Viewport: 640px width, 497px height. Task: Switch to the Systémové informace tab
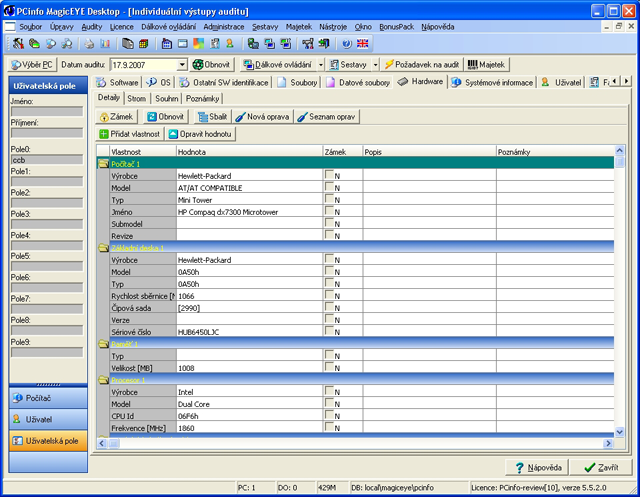point(493,82)
